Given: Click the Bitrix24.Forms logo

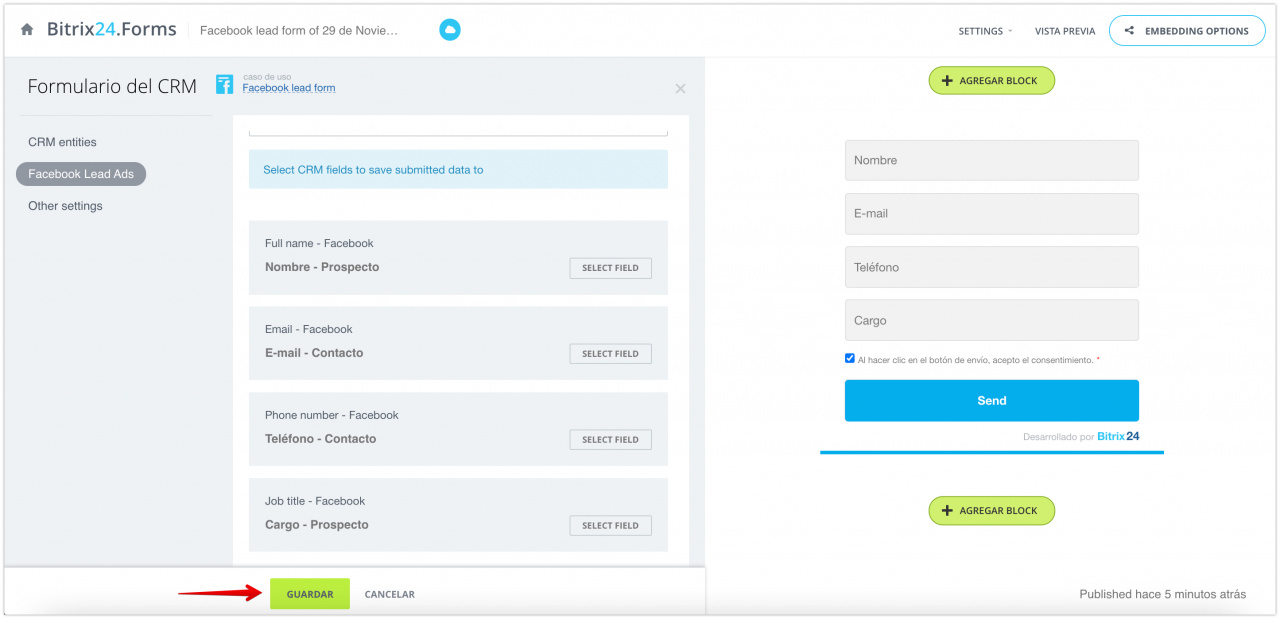Looking at the screenshot, I should [x=111, y=30].
